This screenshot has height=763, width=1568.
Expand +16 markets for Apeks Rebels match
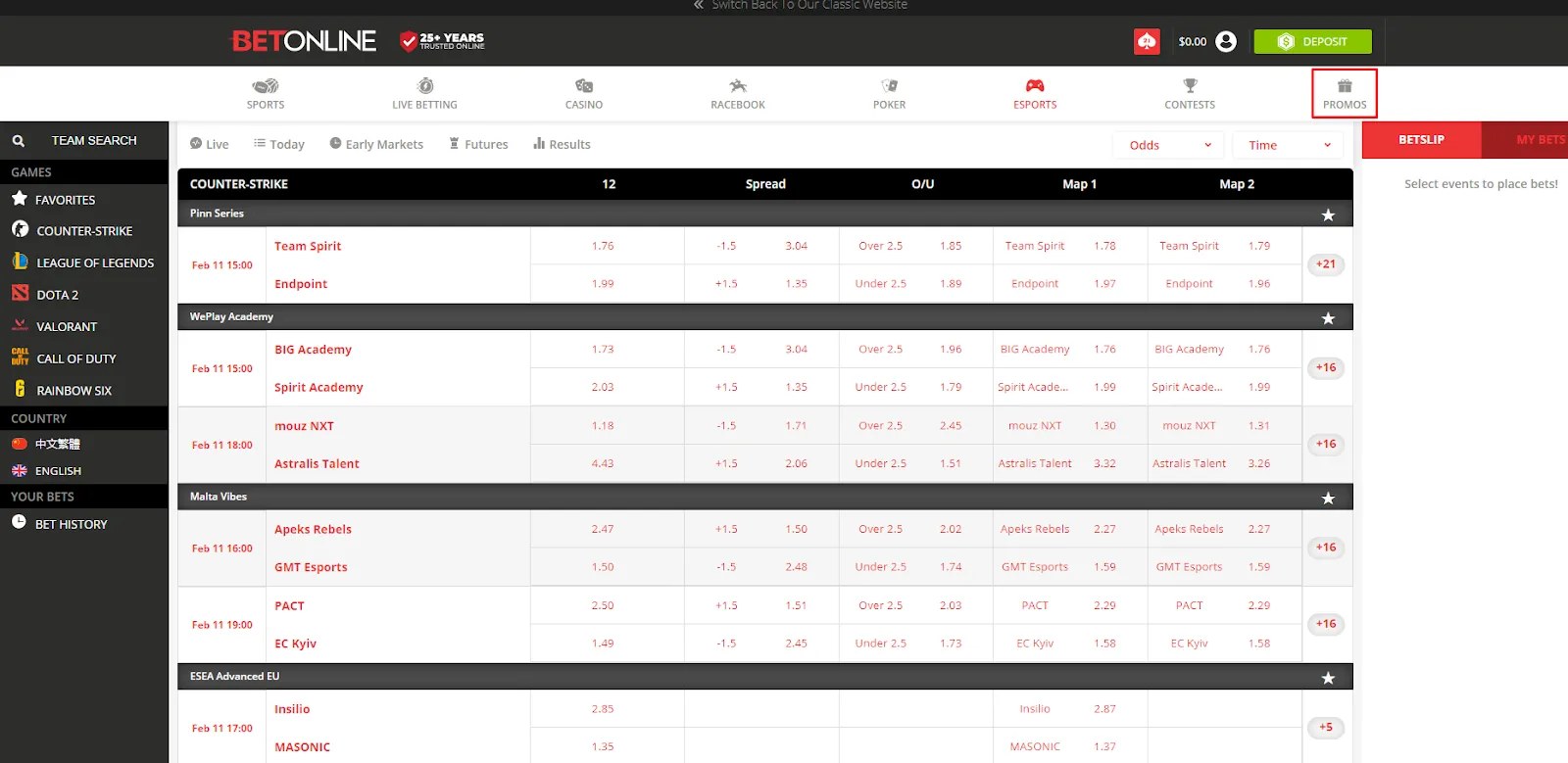click(1326, 548)
